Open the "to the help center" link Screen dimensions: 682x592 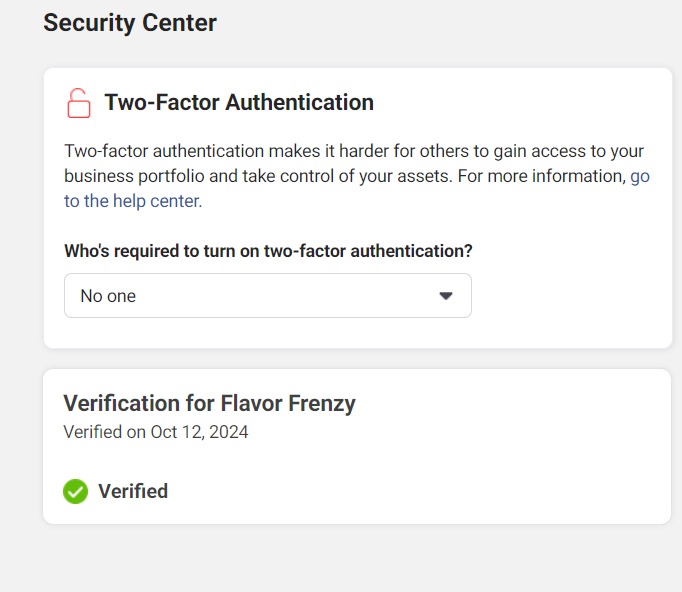pyautogui.click(x=133, y=200)
